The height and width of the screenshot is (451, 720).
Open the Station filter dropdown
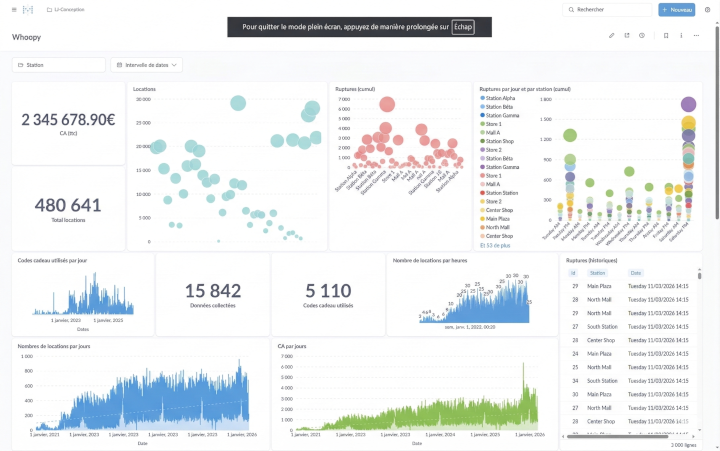click(58, 65)
